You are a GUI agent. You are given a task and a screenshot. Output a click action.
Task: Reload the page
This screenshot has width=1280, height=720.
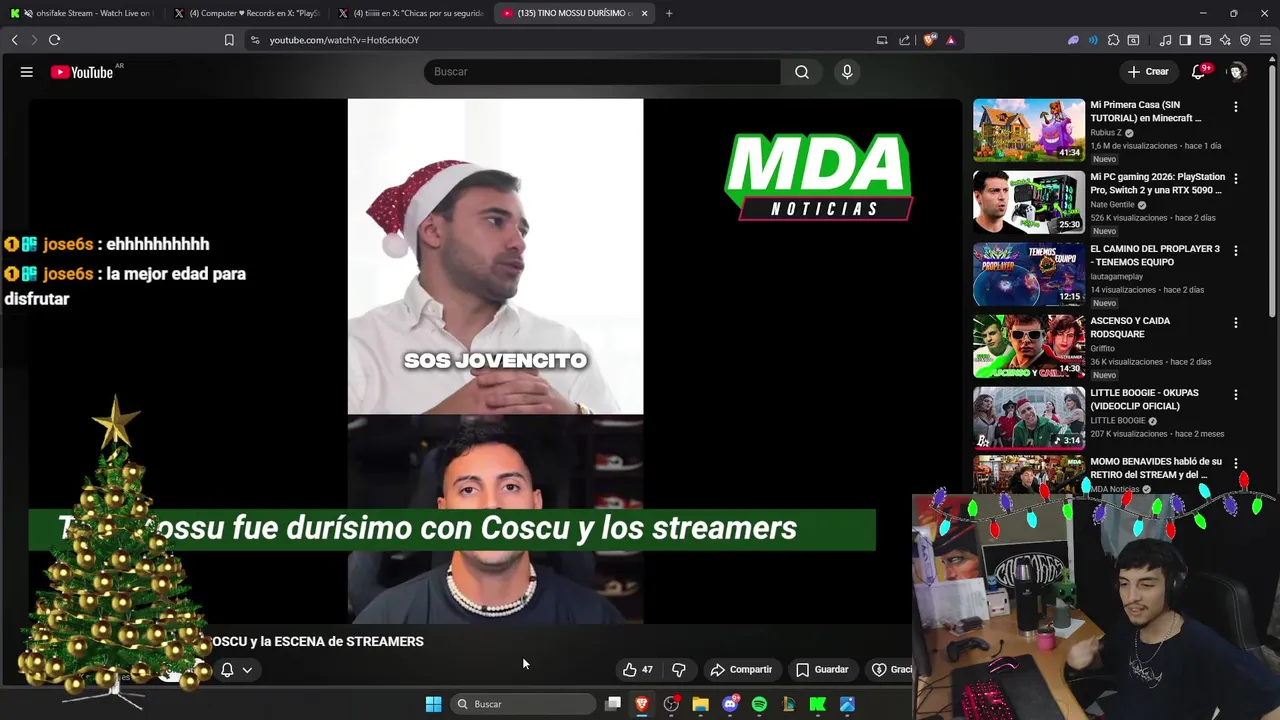54,40
